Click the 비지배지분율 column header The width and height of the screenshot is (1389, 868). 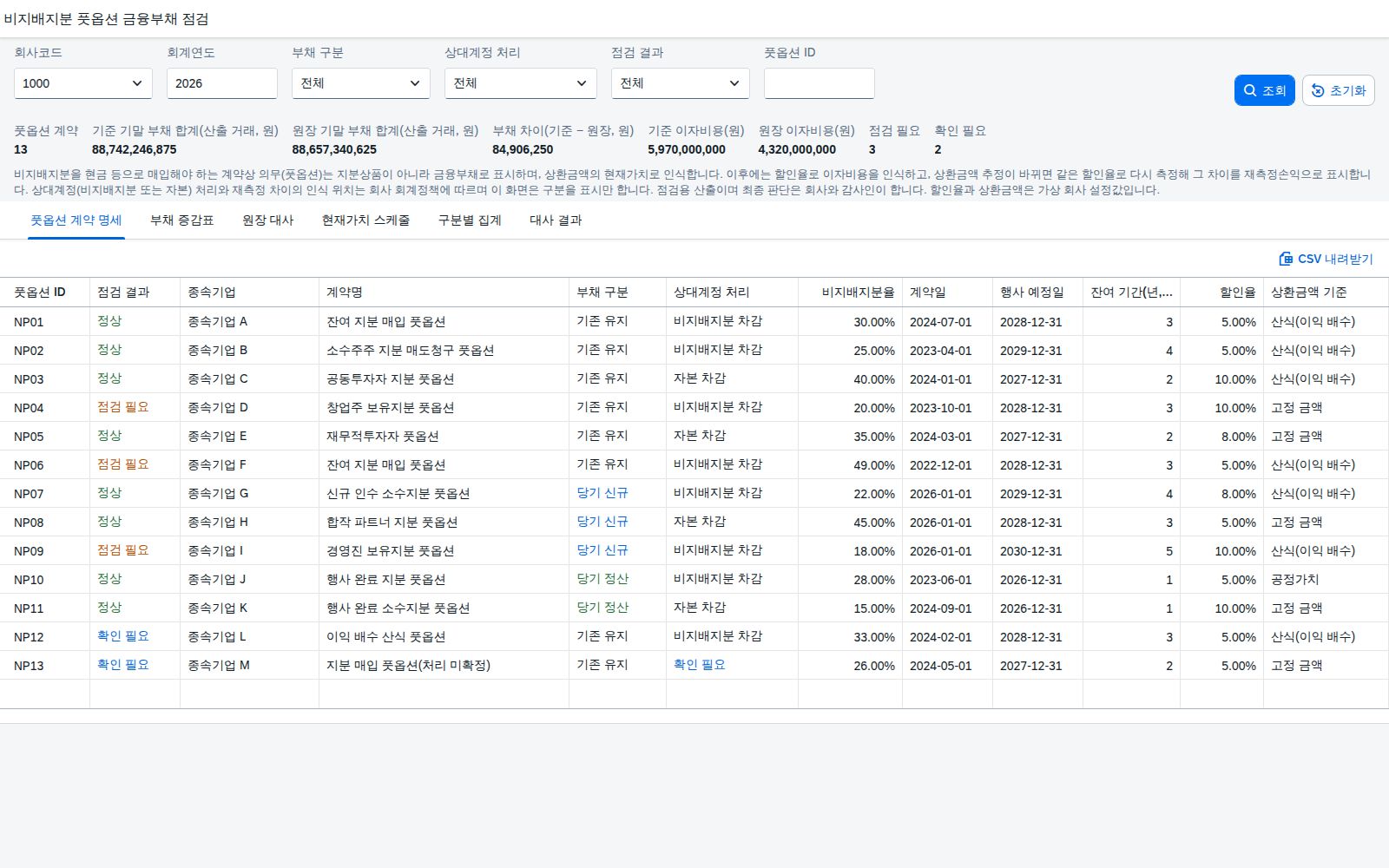pyautogui.click(x=850, y=293)
